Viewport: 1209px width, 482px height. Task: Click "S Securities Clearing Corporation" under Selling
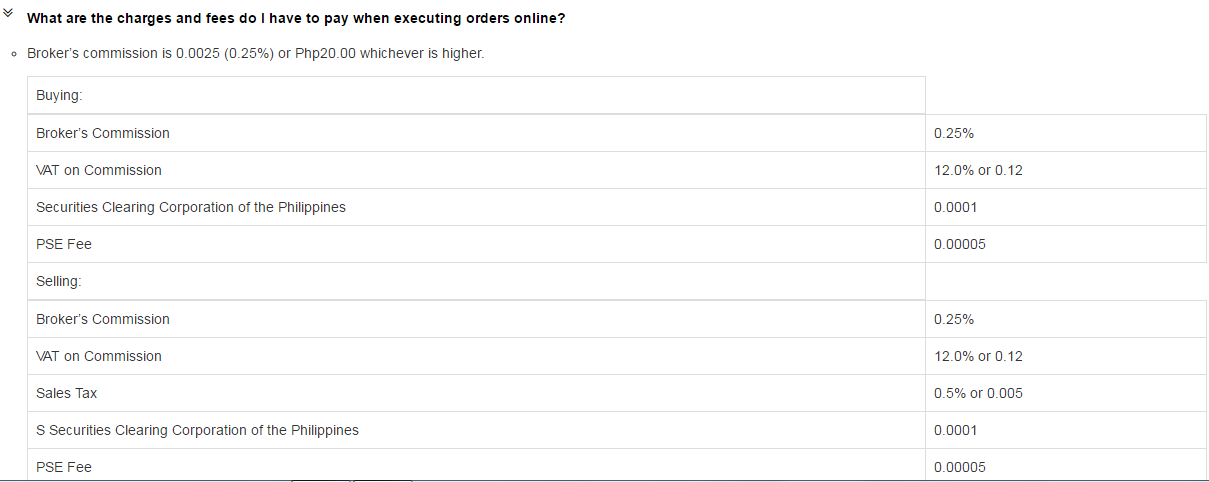[197, 430]
